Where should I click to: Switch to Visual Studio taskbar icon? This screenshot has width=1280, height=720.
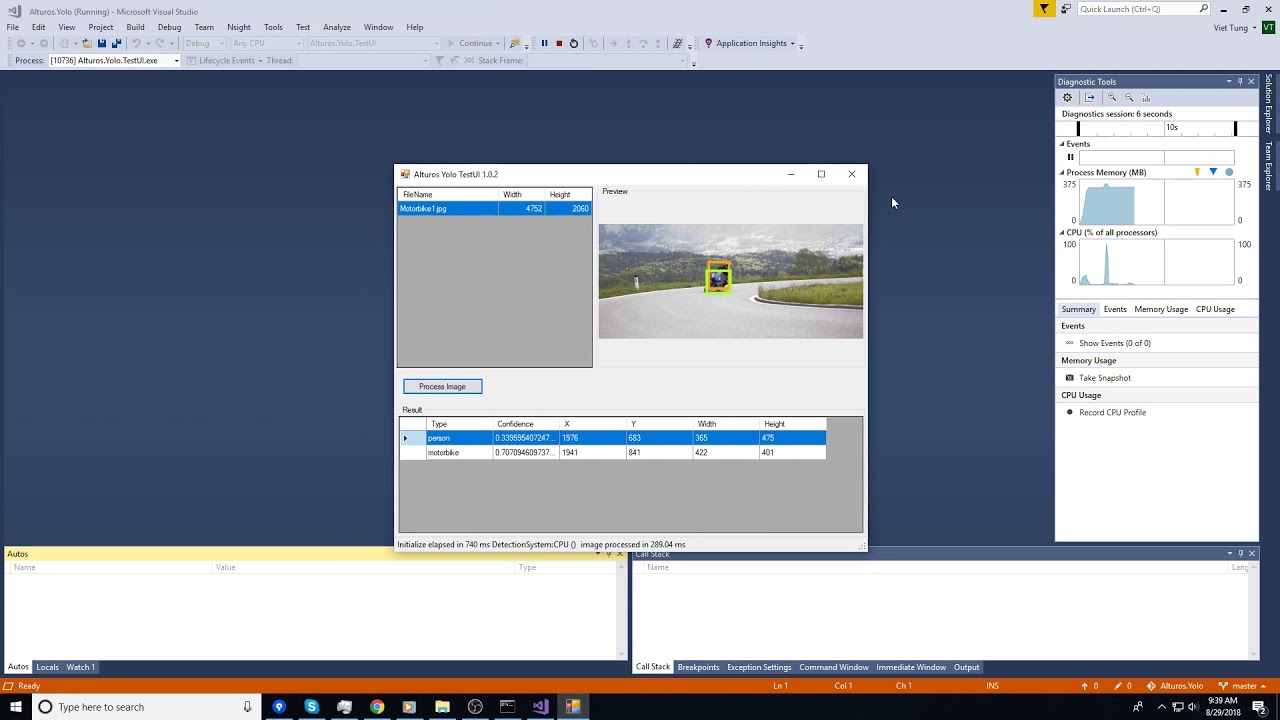540,707
